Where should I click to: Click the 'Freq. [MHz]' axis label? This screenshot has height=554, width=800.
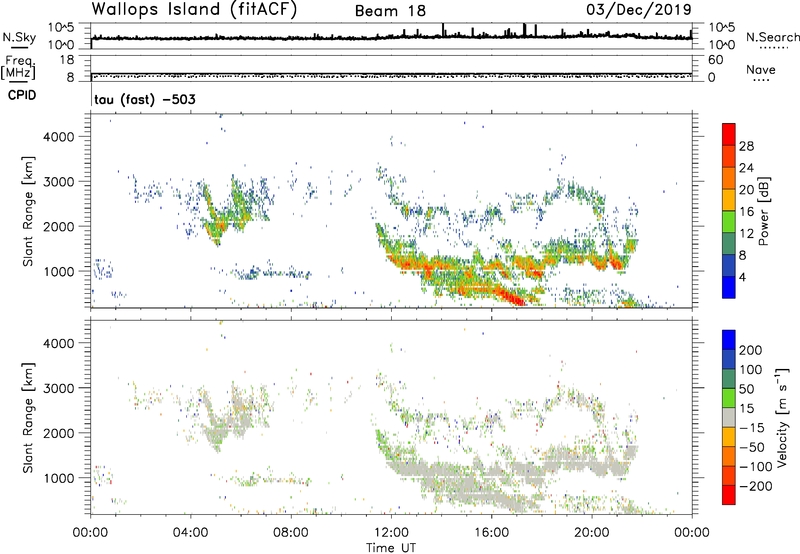pos(19,68)
